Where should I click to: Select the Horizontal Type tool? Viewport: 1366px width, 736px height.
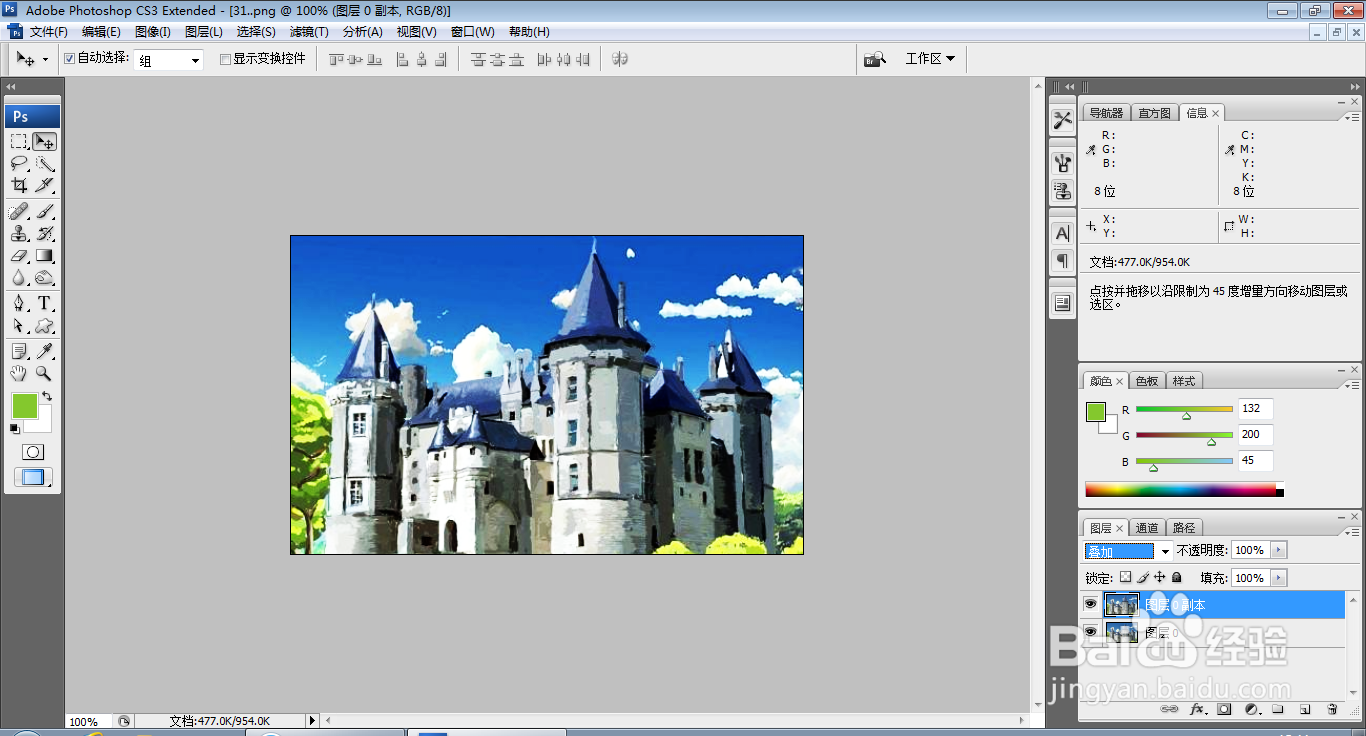point(44,303)
